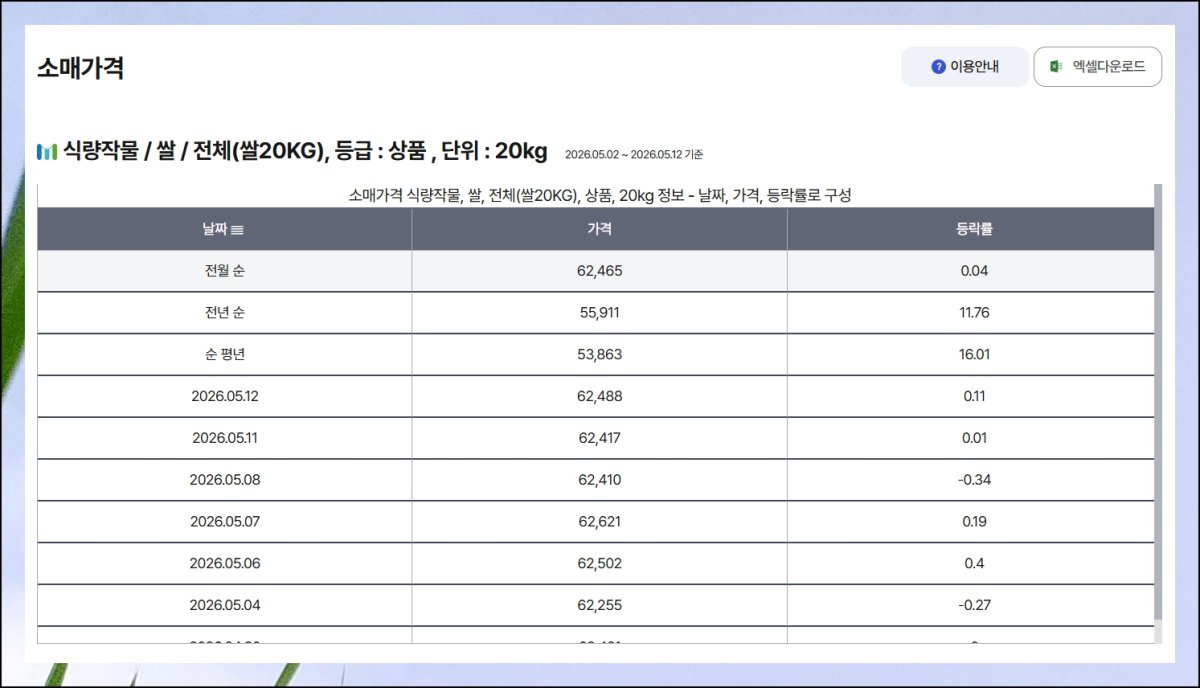The width and height of the screenshot is (1200, 688).
Task: Click the change rate 0.01
Action: click(974, 438)
